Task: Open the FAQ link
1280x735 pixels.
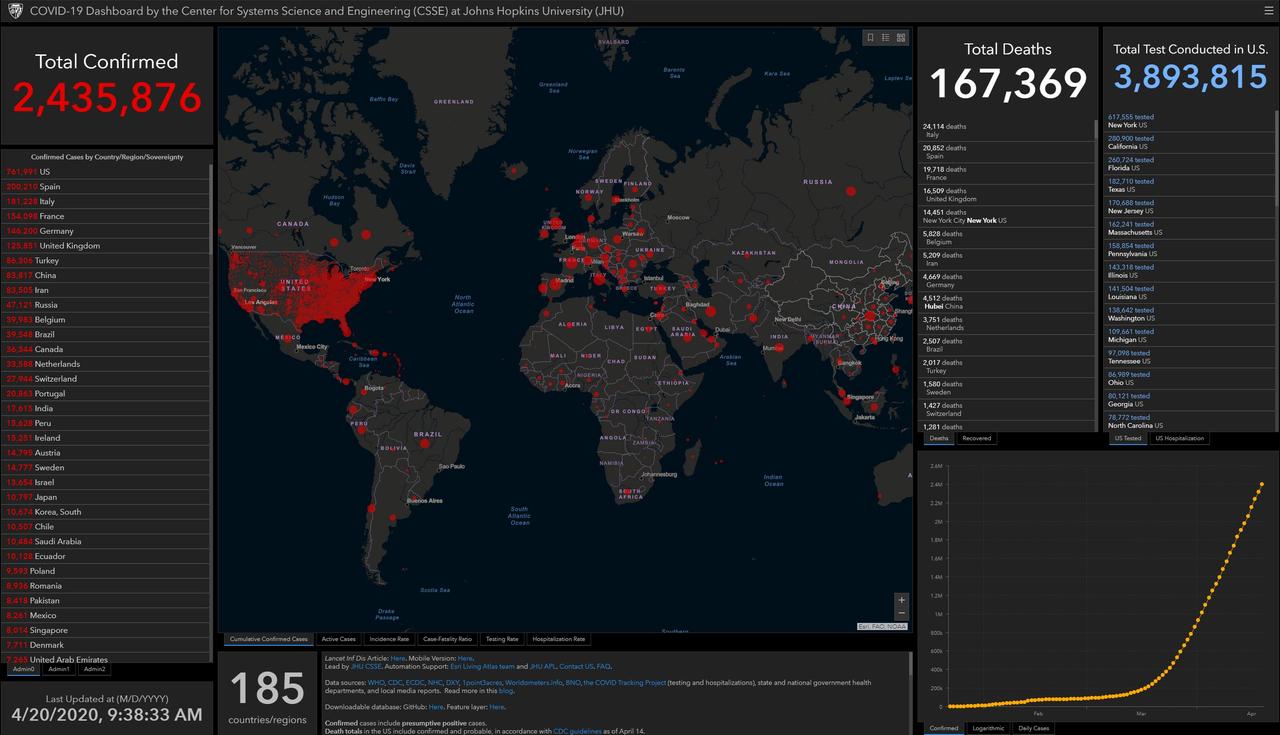Action: coord(603,666)
